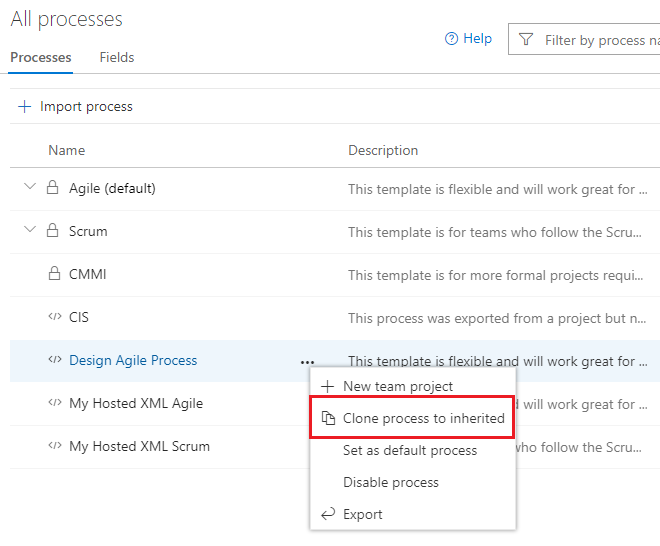Viewport: 660px width, 546px height.
Task: Click the lock icon beside Agile (default)
Action: [53, 187]
